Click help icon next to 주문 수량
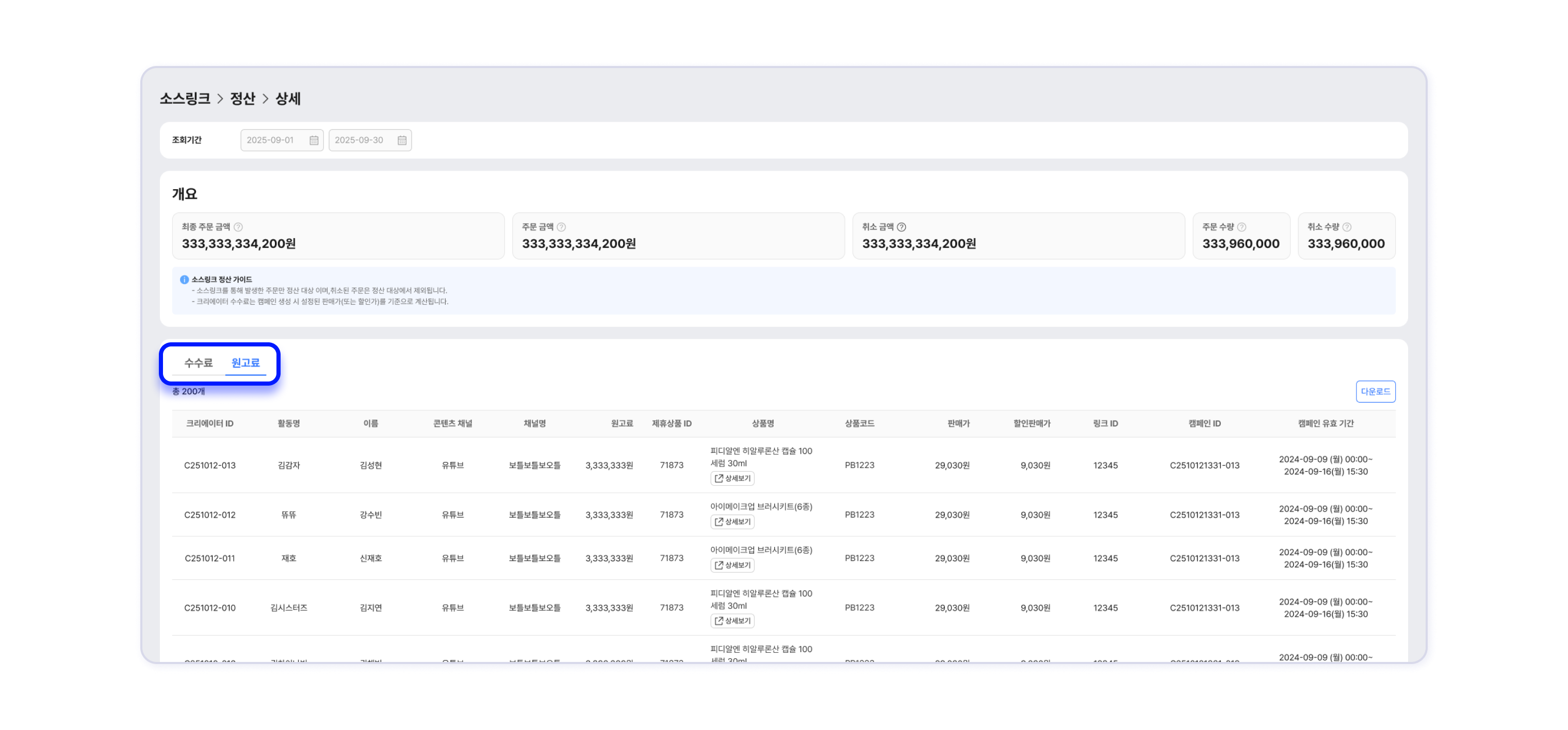 tap(1242, 227)
